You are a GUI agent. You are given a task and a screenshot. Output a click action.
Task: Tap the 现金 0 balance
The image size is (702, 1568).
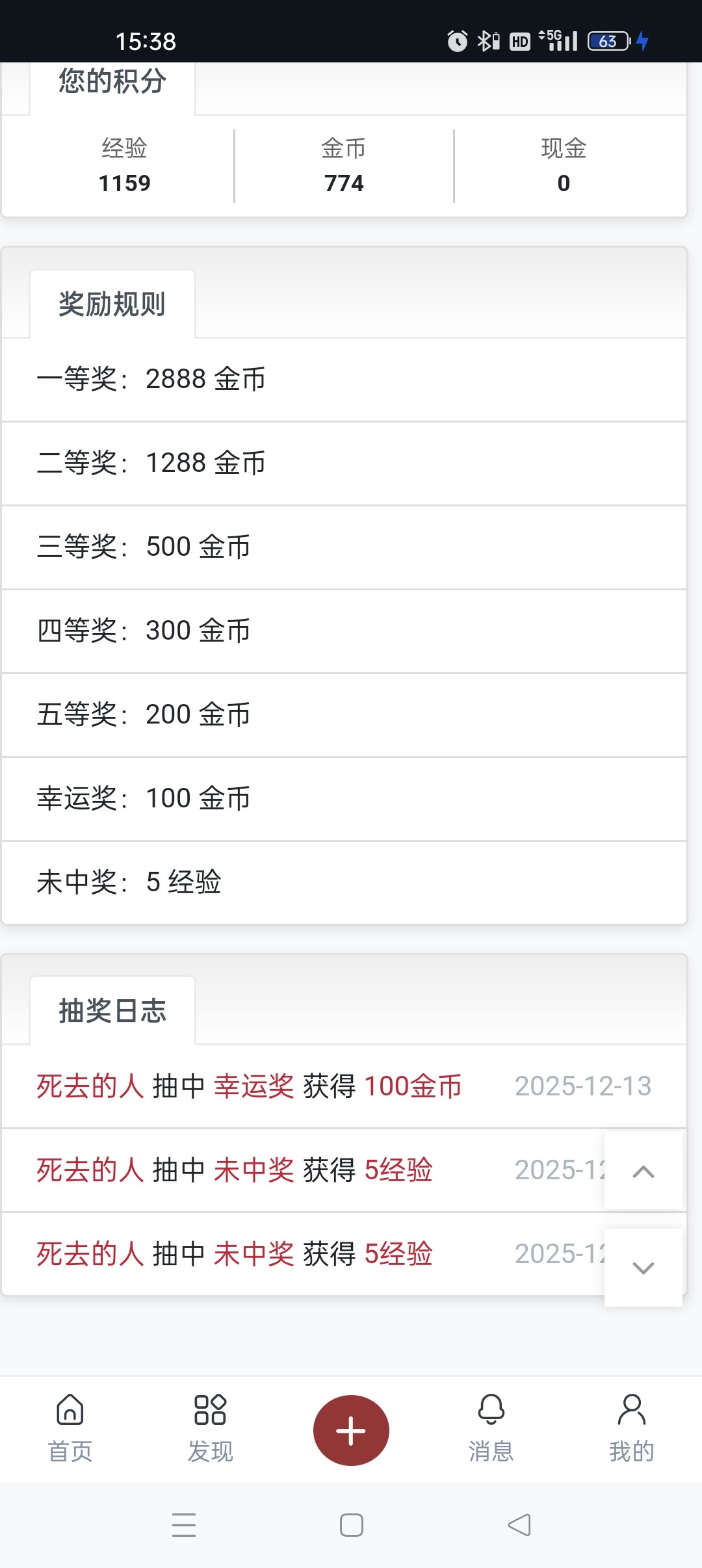click(564, 166)
